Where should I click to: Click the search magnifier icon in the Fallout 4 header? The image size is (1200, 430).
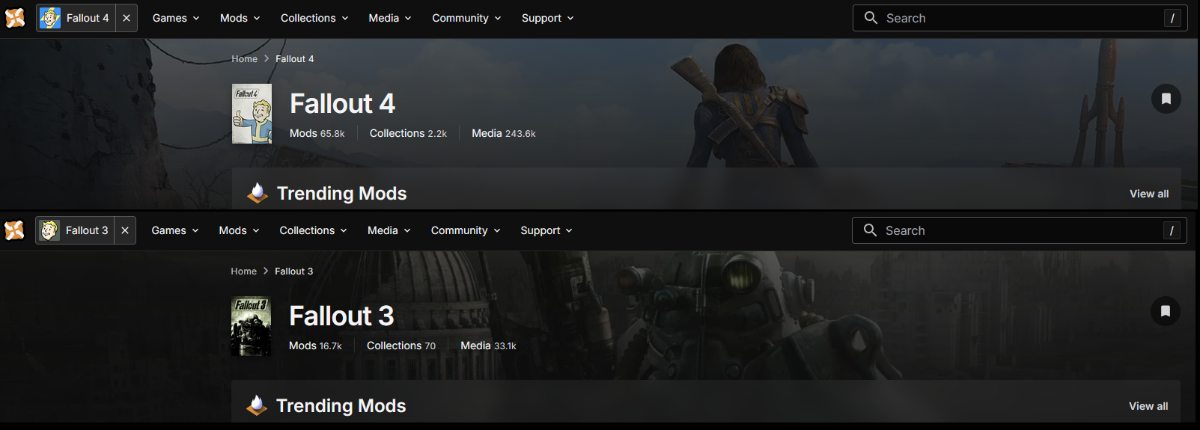[871, 18]
